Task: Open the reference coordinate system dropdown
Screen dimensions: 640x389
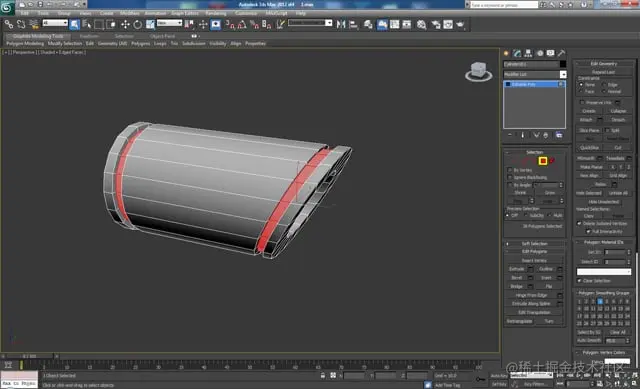Action: (x=169, y=23)
